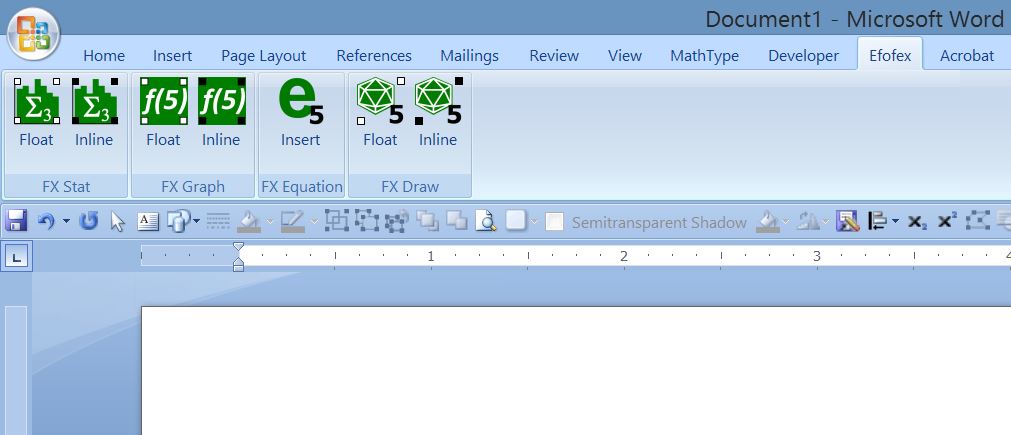The height and width of the screenshot is (435, 1011).
Task: Click the Office Button orb
Action: click(34, 34)
